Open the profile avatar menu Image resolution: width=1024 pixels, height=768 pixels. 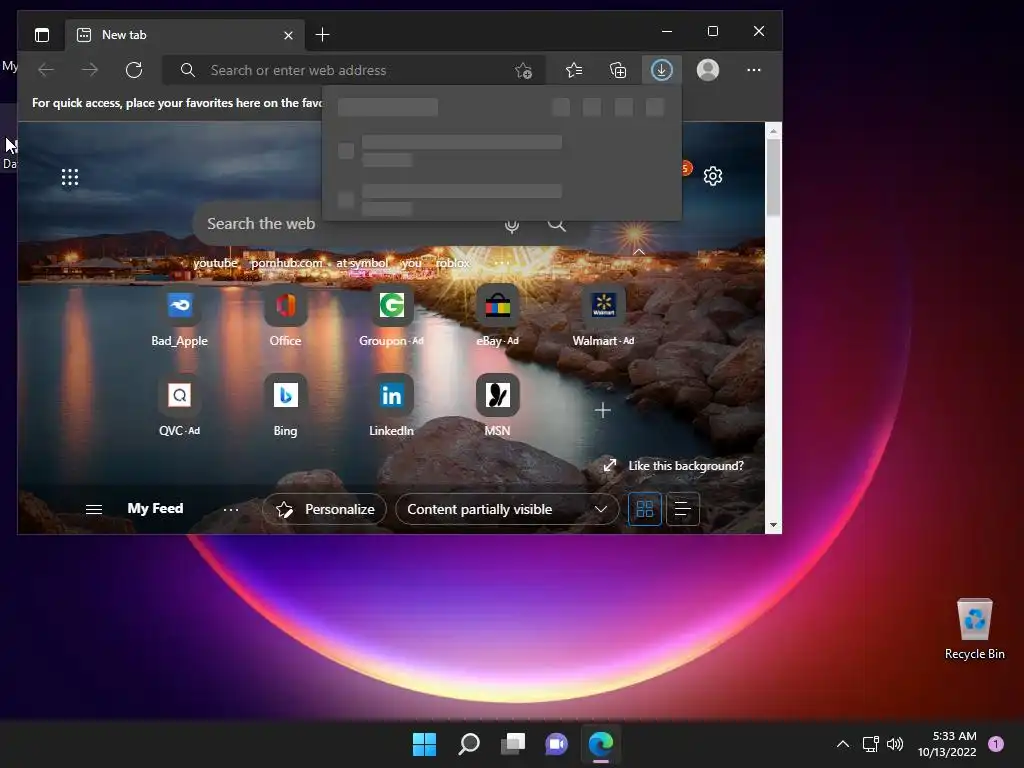708,70
